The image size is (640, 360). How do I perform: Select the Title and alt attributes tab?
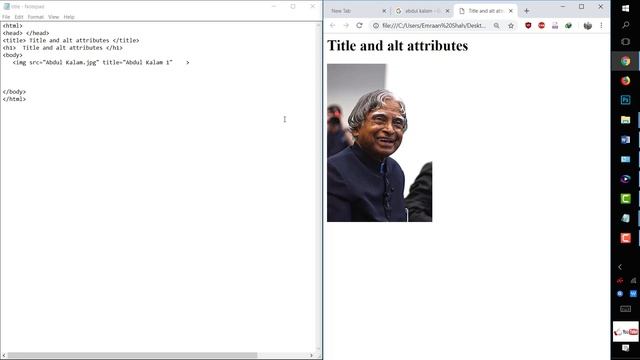click(484, 11)
